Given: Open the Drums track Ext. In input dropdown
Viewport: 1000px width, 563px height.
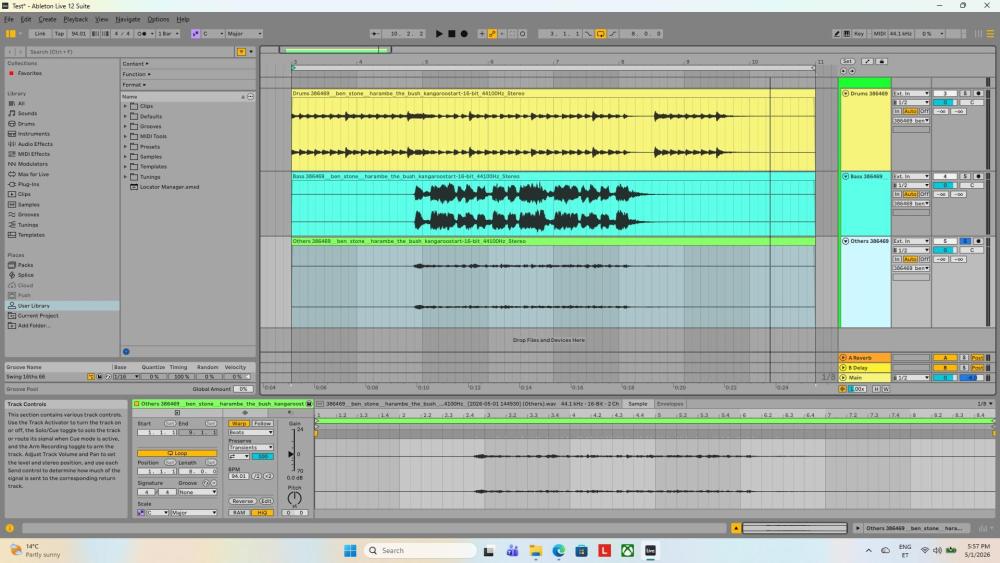Looking at the screenshot, I should point(911,93).
